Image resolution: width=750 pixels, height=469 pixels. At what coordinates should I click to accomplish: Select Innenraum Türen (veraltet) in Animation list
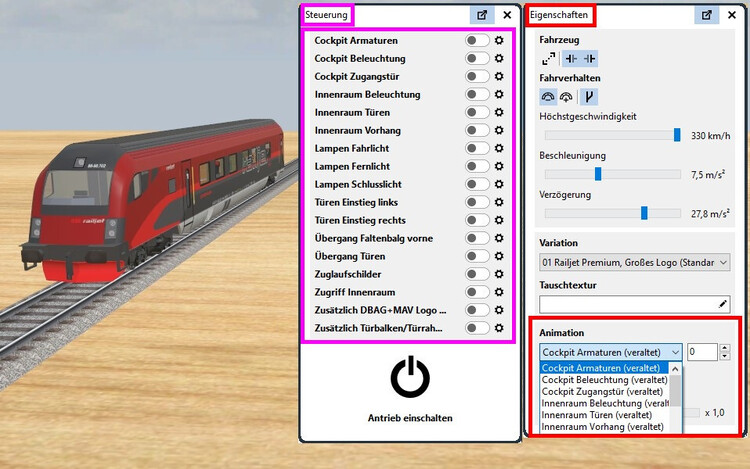(605, 415)
